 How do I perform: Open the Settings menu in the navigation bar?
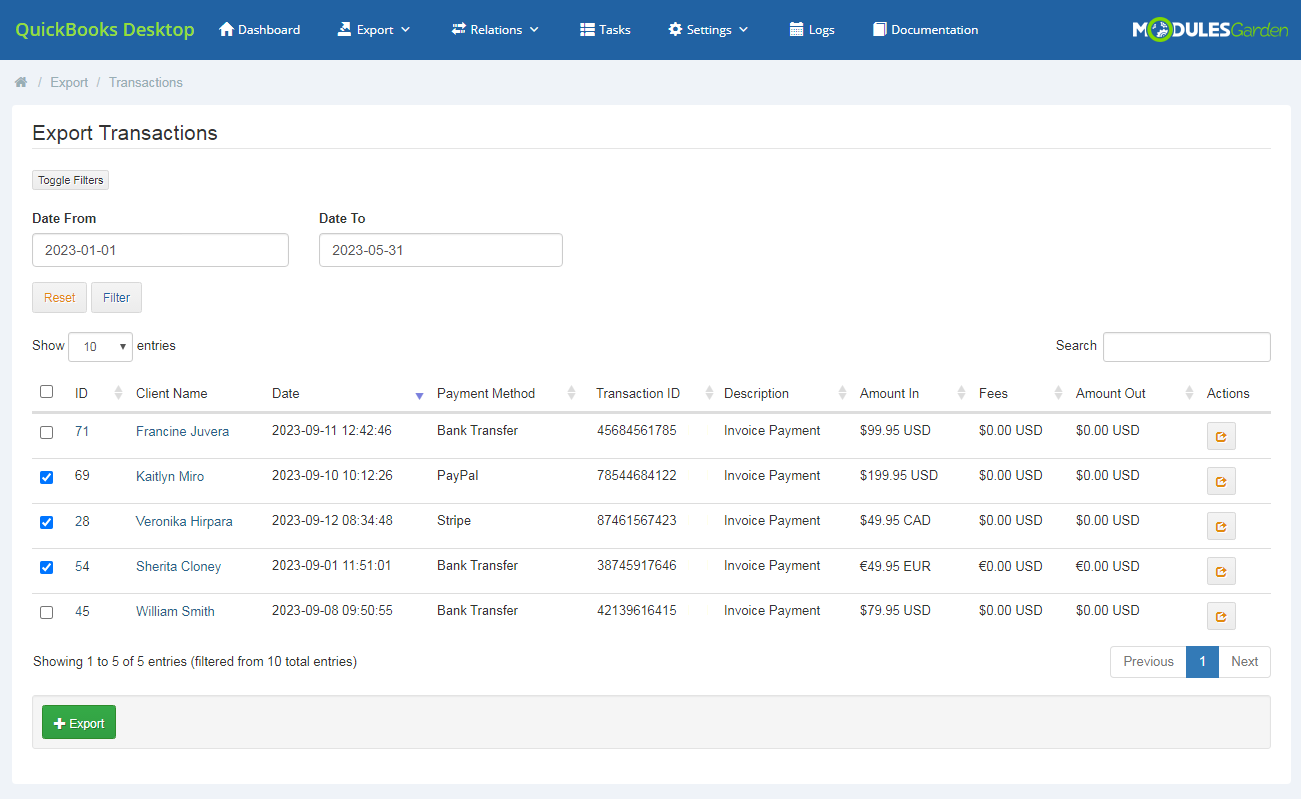708,29
